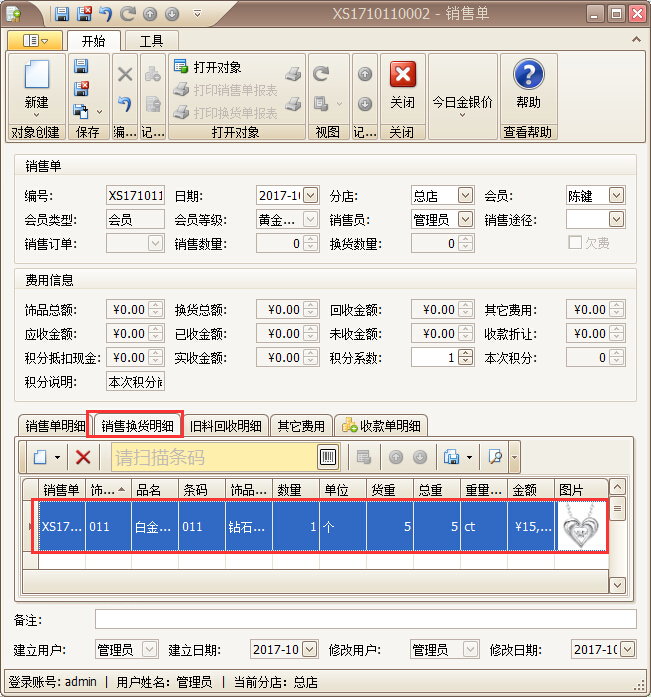The width and height of the screenshot is (651, 697).
Task: Expand the 分店 dropdown showing 总店
Action: pyautogui.click(x=465, y=195)
